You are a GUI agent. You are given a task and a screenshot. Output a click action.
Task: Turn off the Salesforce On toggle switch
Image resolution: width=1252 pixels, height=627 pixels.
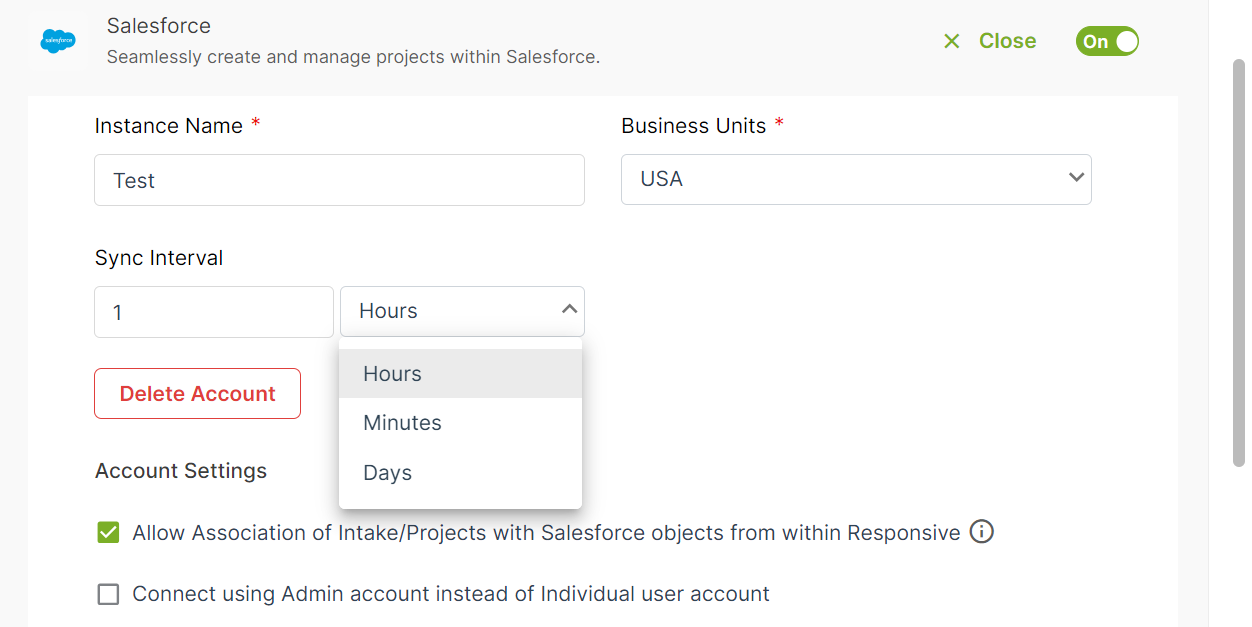click(1107, 41)
